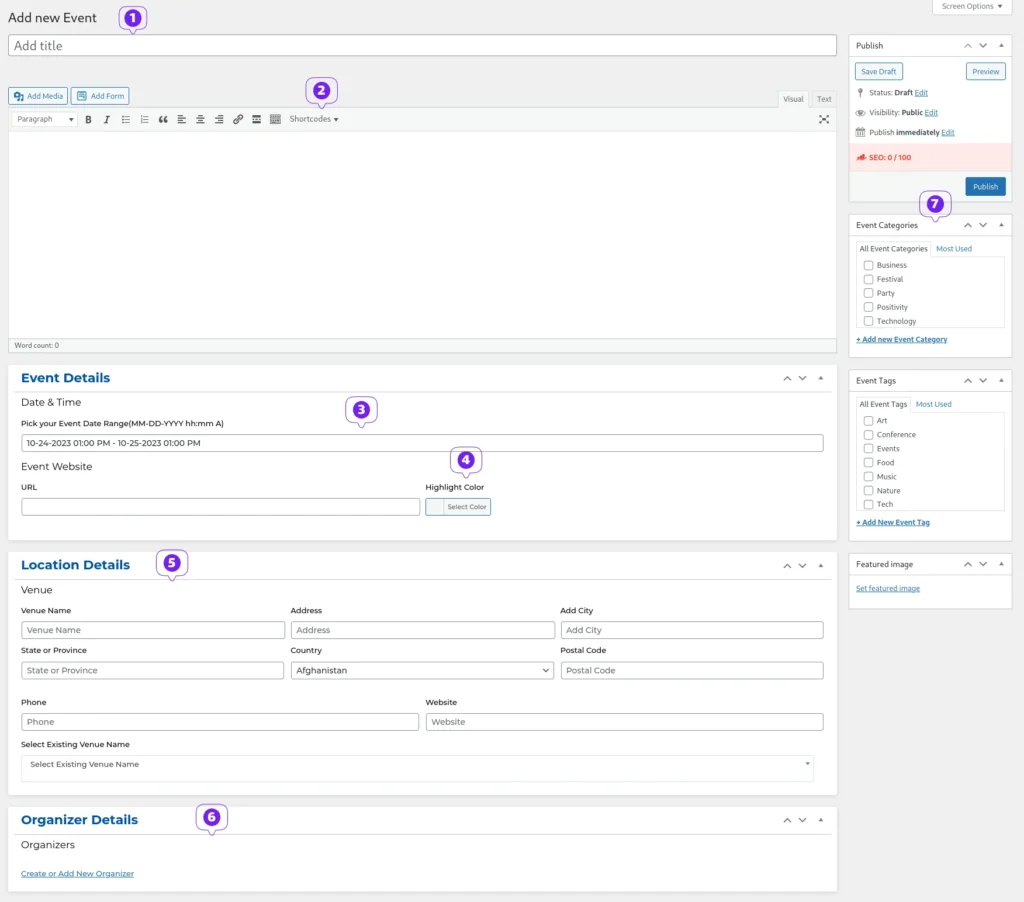Select the Music event tag checkbox
The image size is (1024, 902).
(868, 477)
